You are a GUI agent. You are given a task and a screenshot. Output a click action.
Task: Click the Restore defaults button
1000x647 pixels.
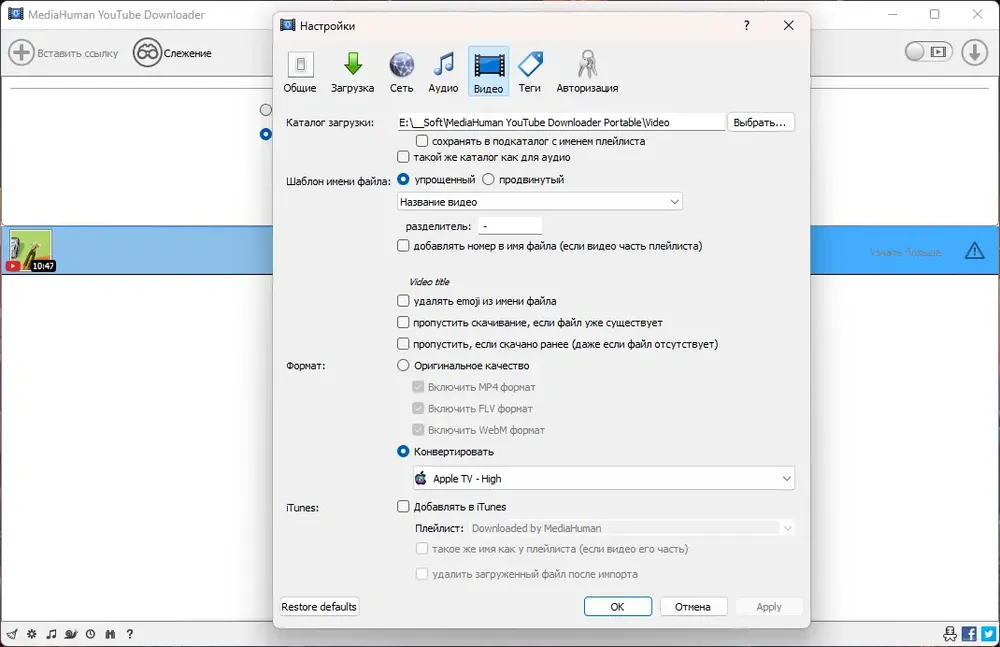tap(319, 607)
